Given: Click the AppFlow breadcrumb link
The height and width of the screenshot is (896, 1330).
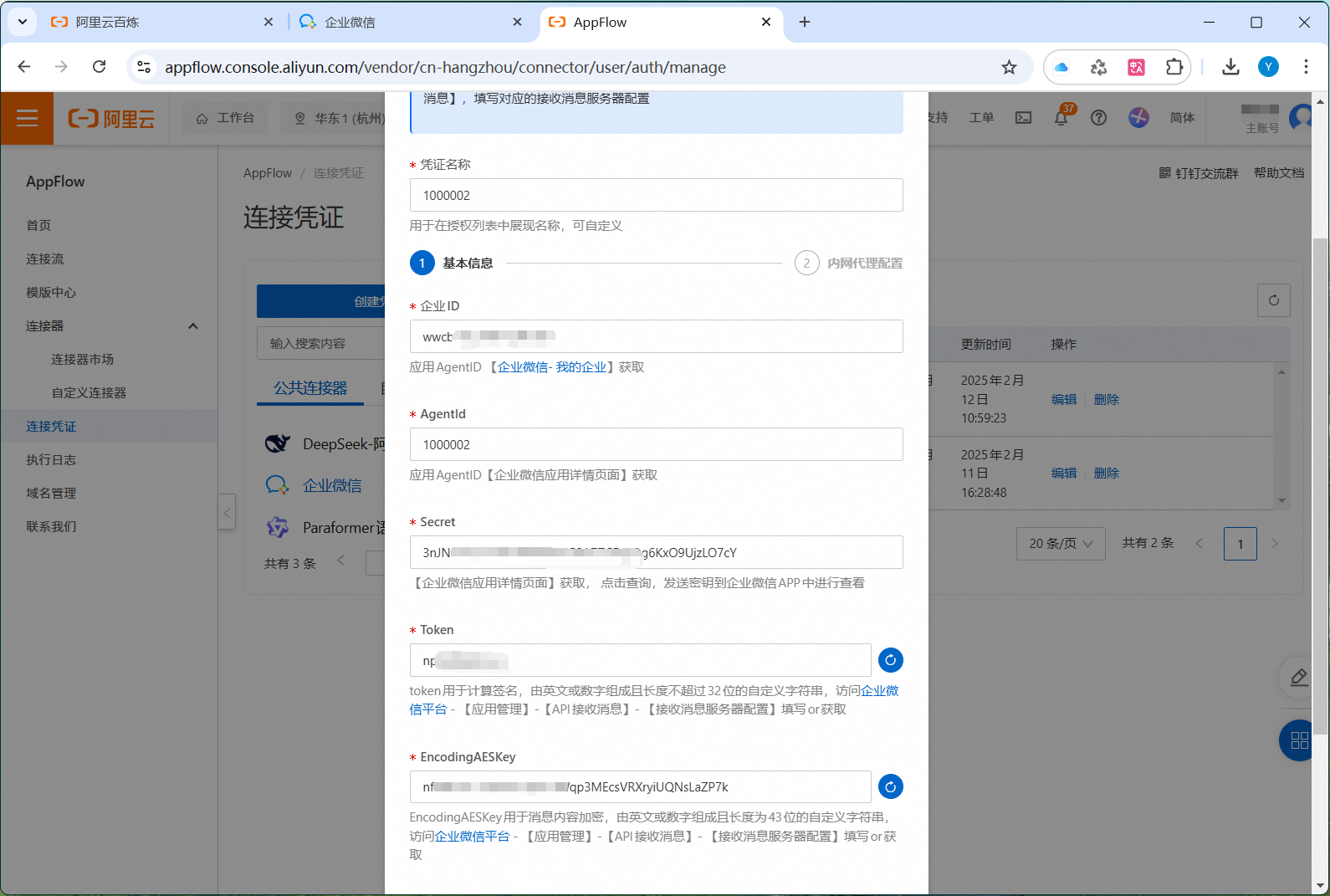Looking at the screenshot, I should 268,173.
